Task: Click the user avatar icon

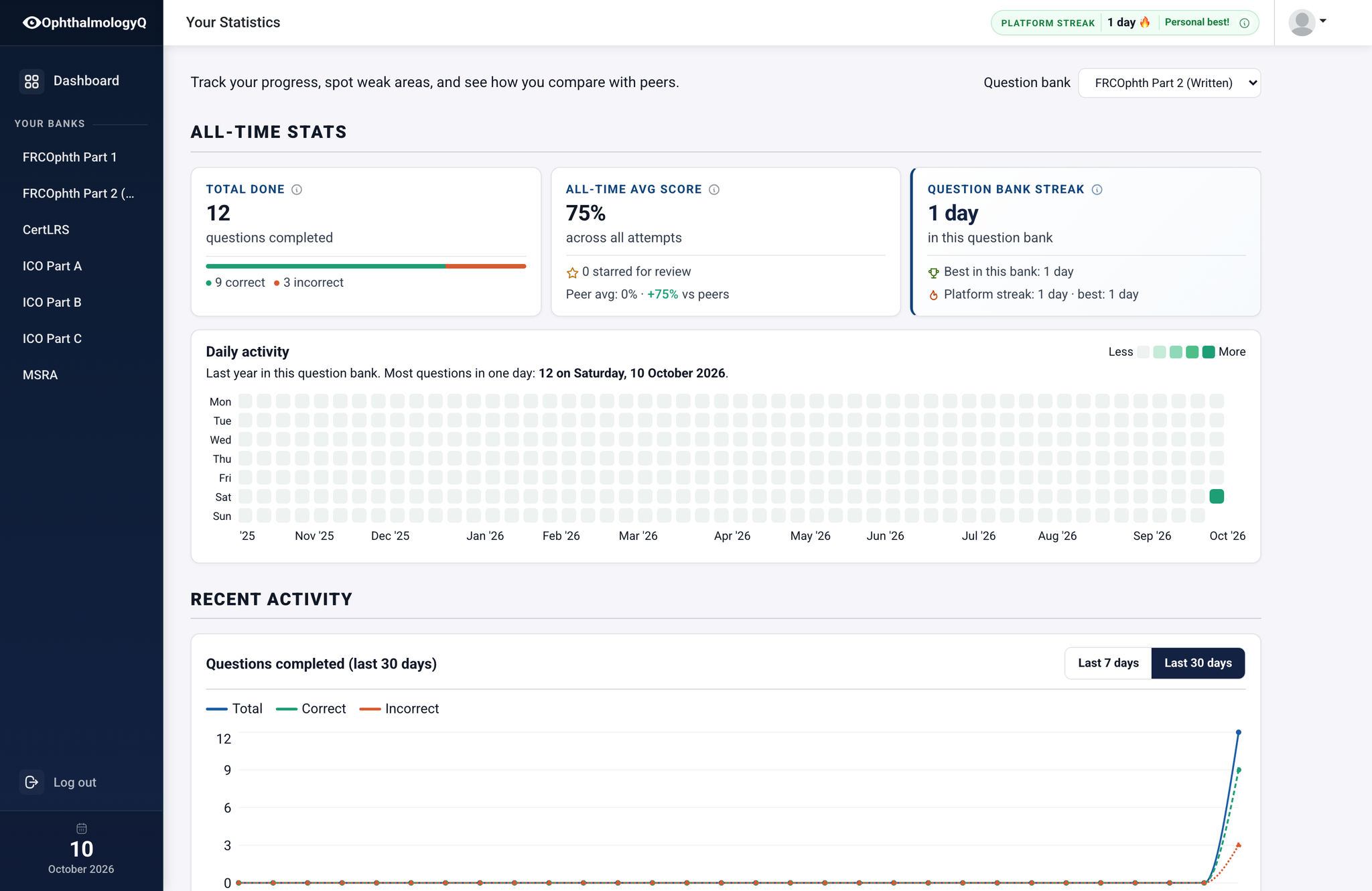Action: pos(1302,23)
